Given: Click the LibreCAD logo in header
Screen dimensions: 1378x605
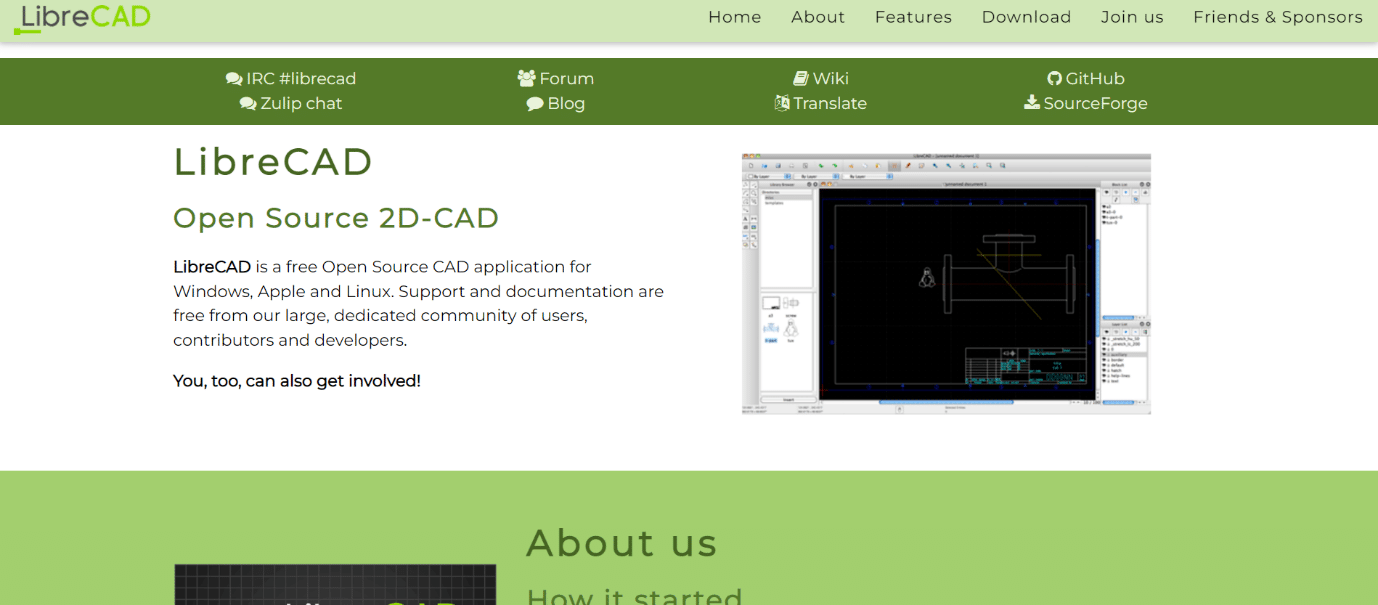Looking at the screenshot, I should click(82, 18).
